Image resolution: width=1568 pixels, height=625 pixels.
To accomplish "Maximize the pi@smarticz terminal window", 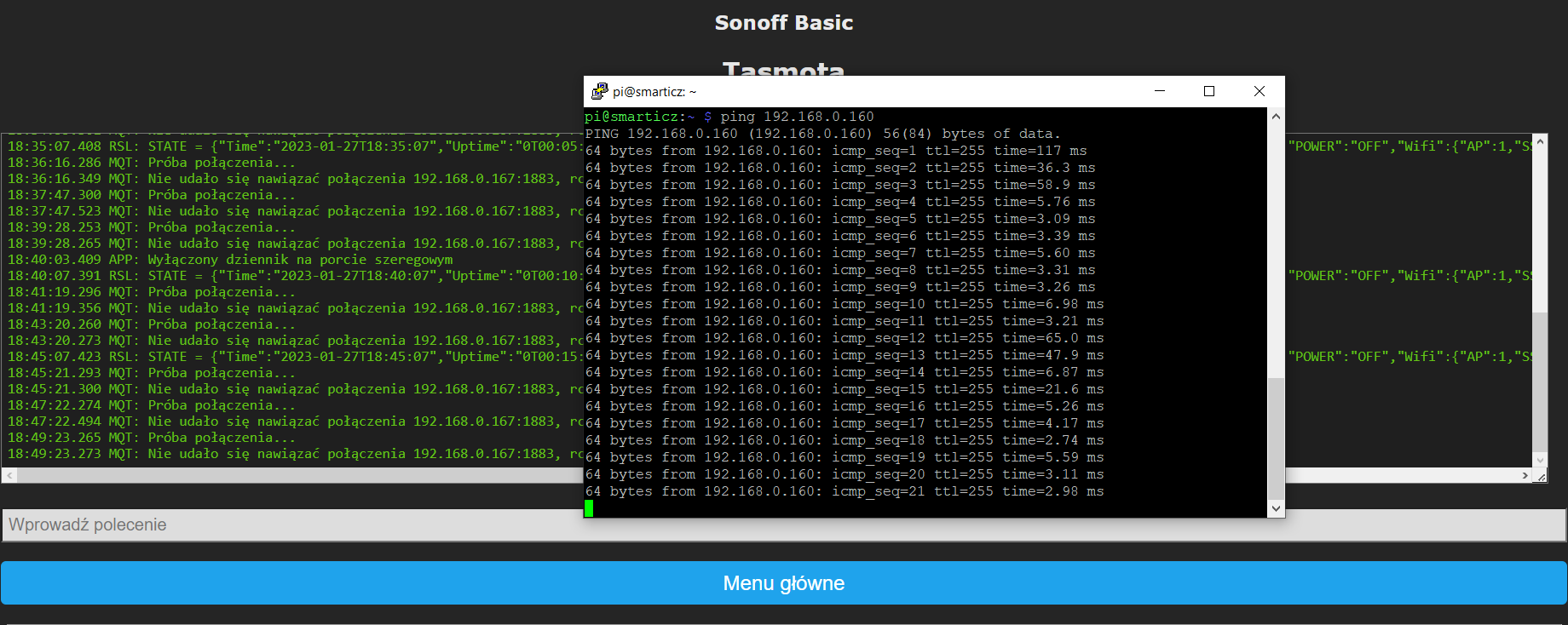I will click(x=1209, y=91).
